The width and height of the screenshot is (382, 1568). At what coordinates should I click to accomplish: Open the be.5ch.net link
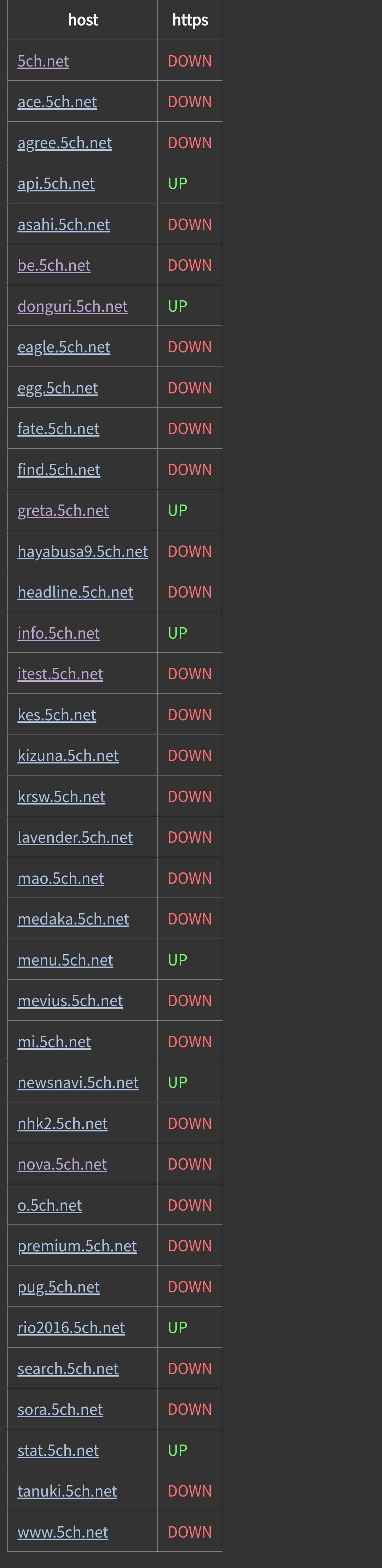pyautogui.click(x=54, y=265)
